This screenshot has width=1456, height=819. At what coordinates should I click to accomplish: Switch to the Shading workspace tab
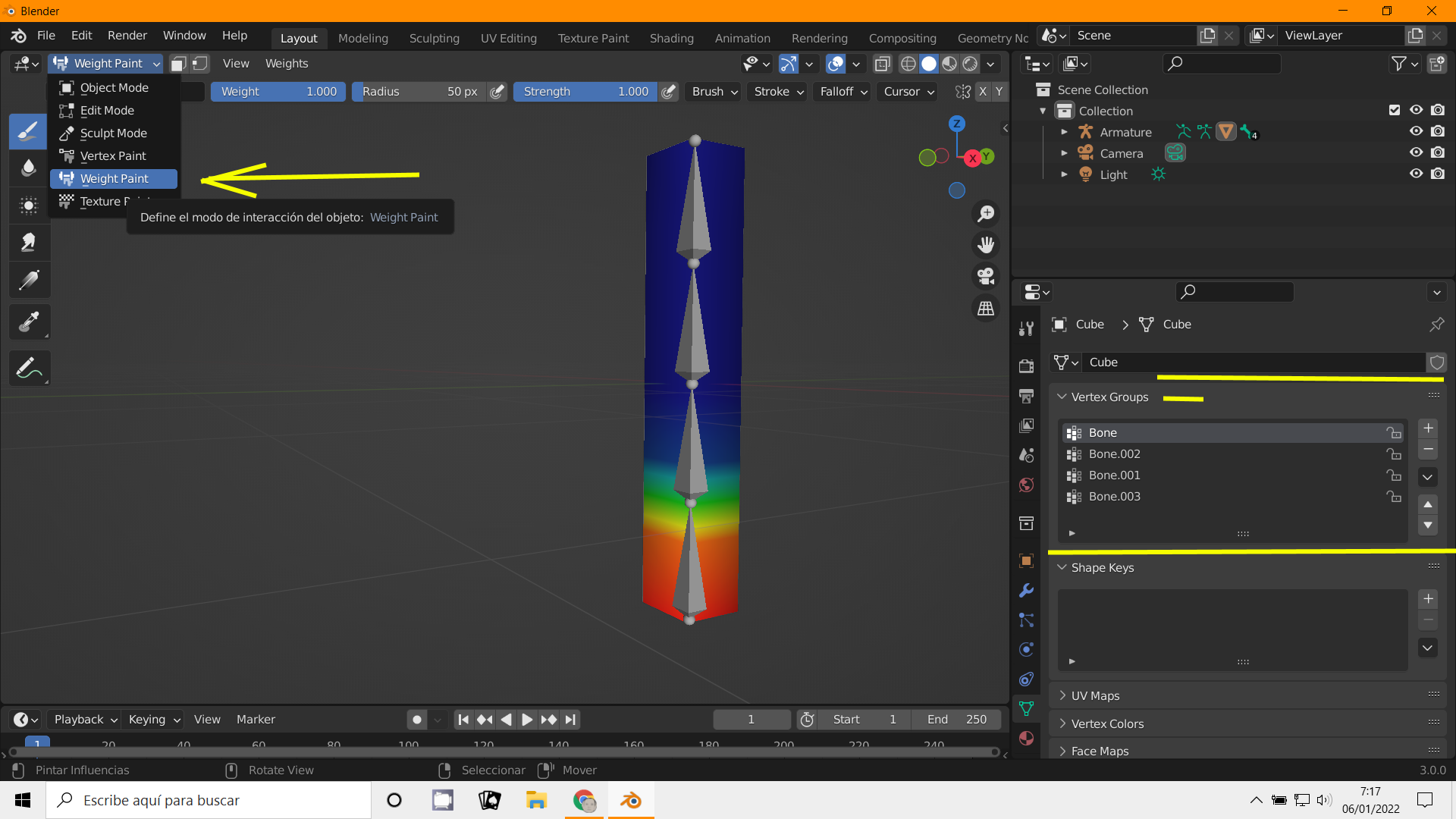671,38
